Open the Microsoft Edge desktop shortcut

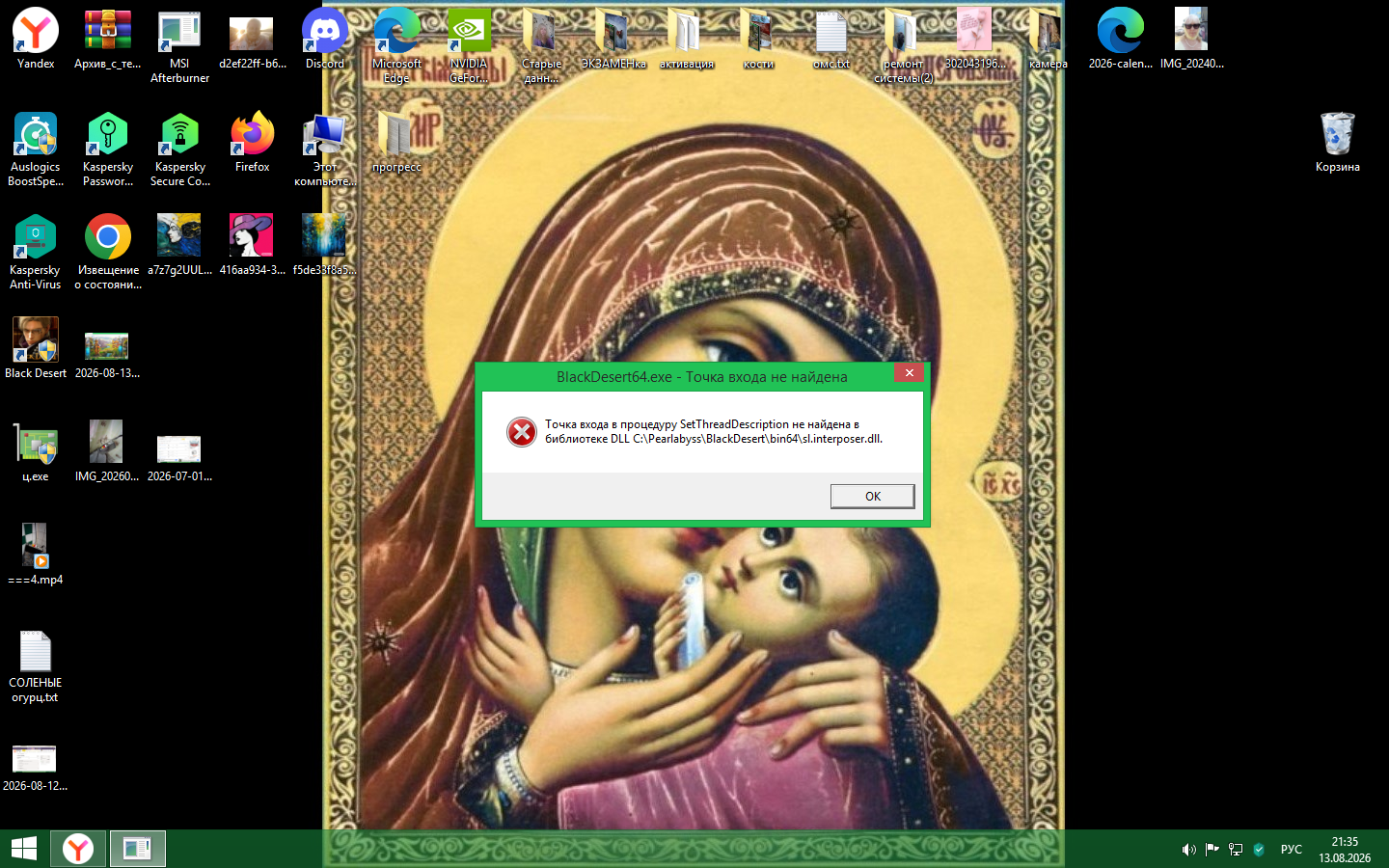(396, 46)
